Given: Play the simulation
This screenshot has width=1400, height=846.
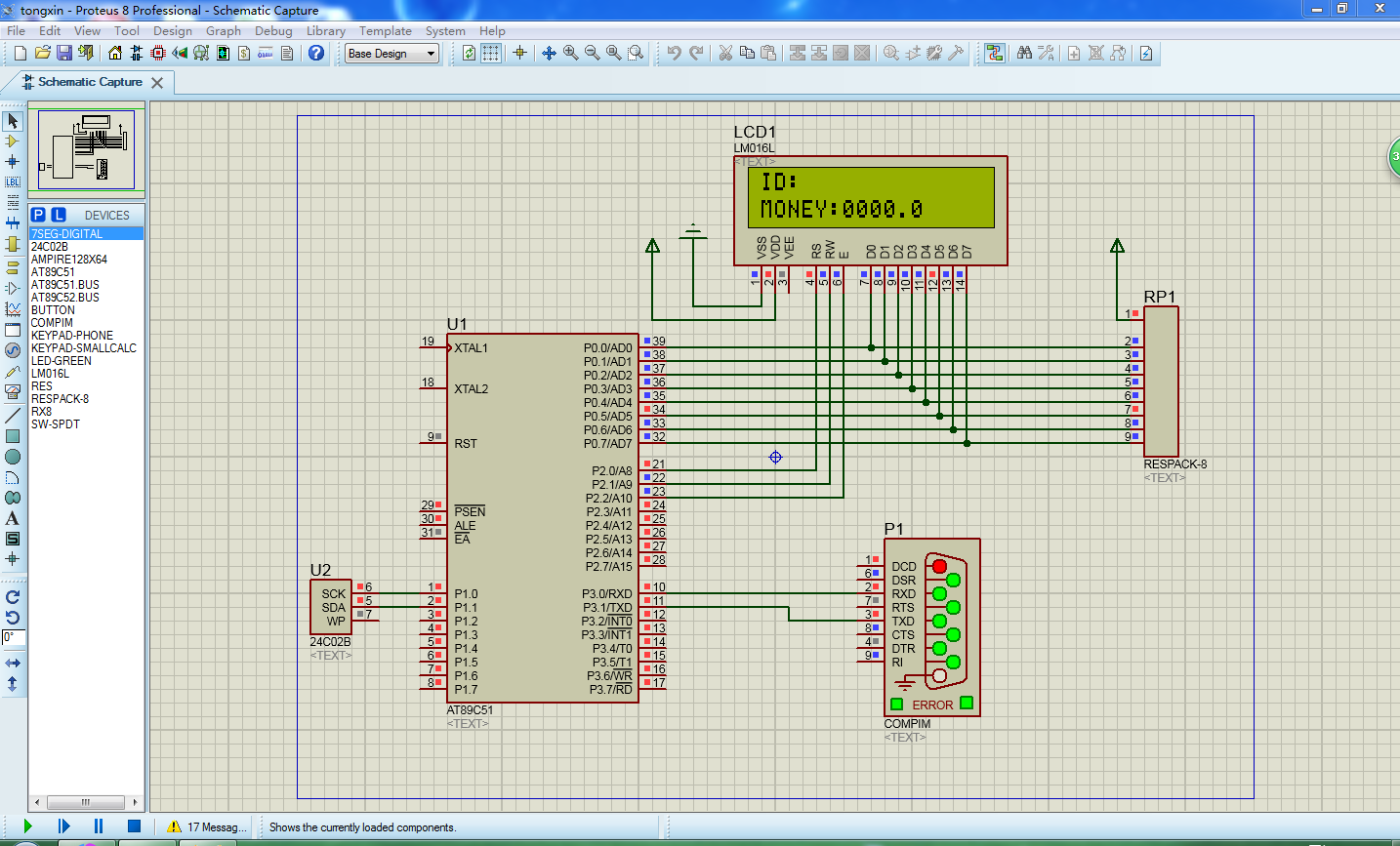Looking at the screenshot, I should [27, 826].
